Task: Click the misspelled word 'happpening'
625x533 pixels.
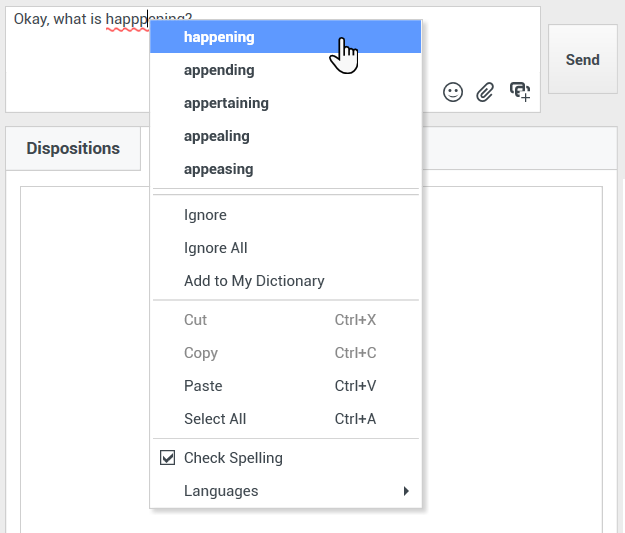Action: (x=126, y=19)
